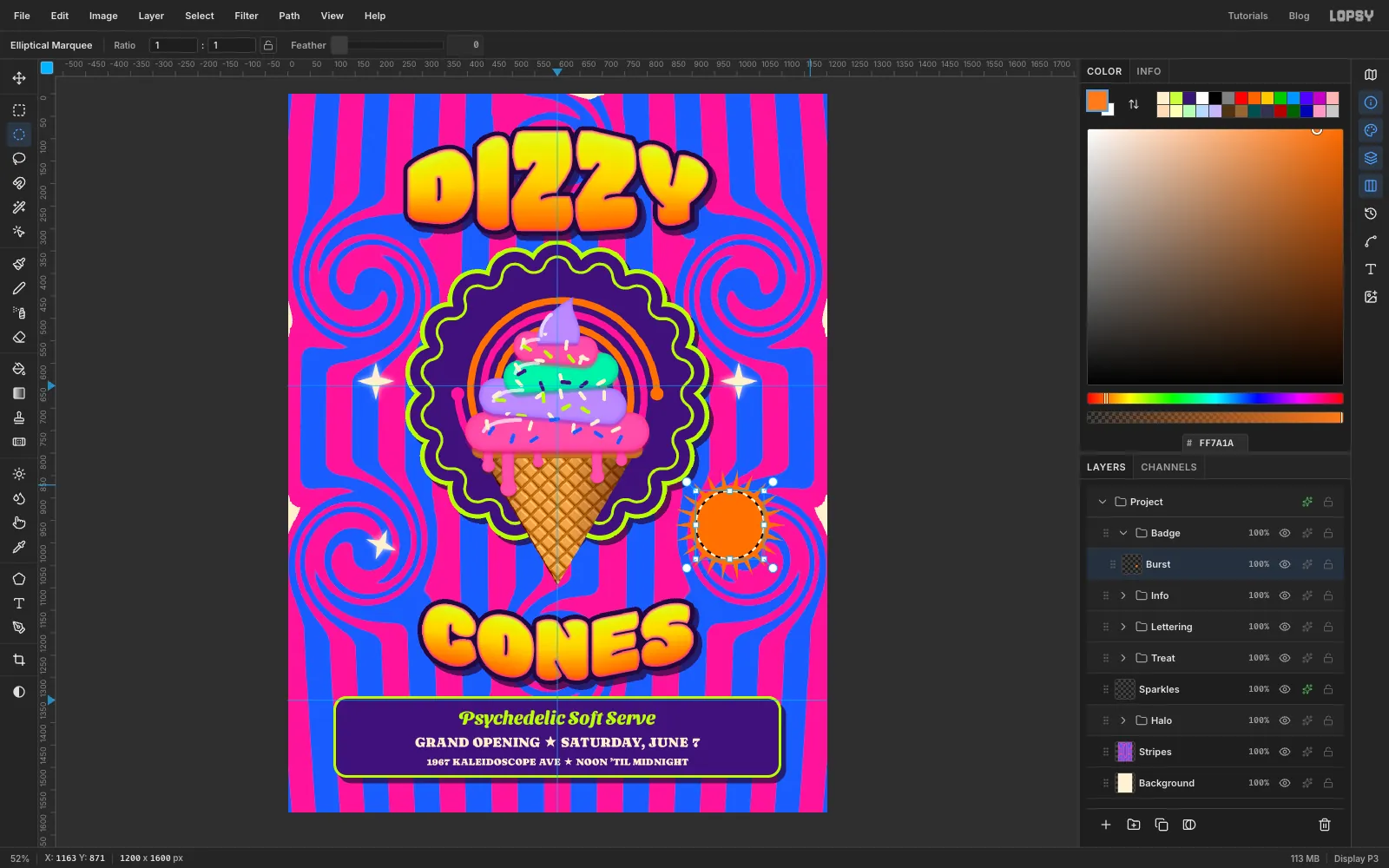The image size is (1389, 868).
Task: Add a new layer with plus icon
Action: (1106, 825)
